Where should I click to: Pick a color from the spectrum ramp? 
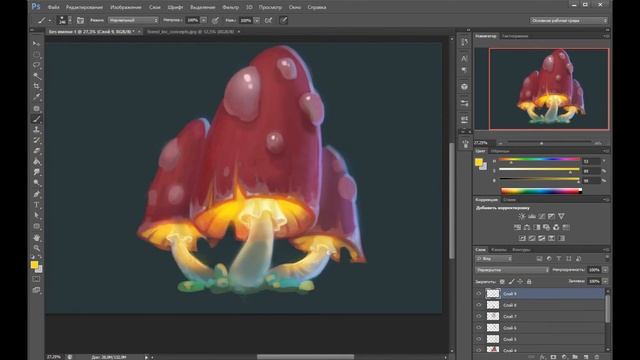tap(541, 191)
